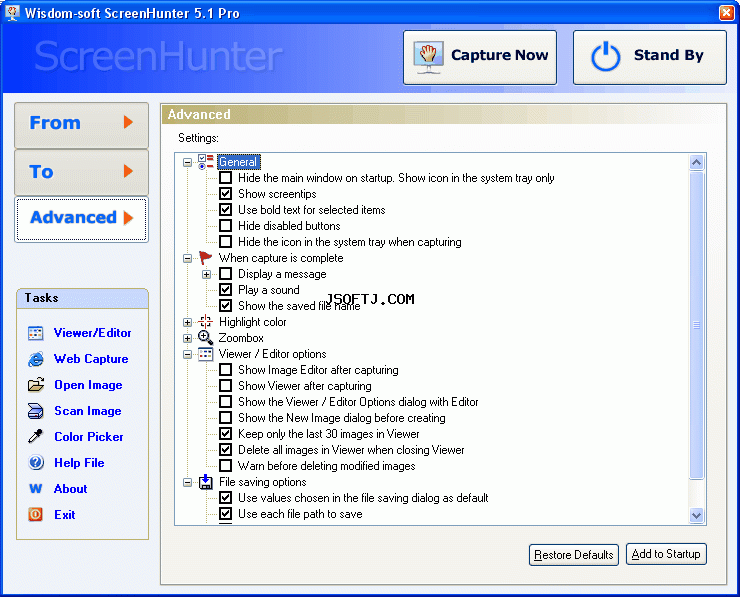Uncheck Show screentips
740x597 pixels.
[x=226, y=194]
